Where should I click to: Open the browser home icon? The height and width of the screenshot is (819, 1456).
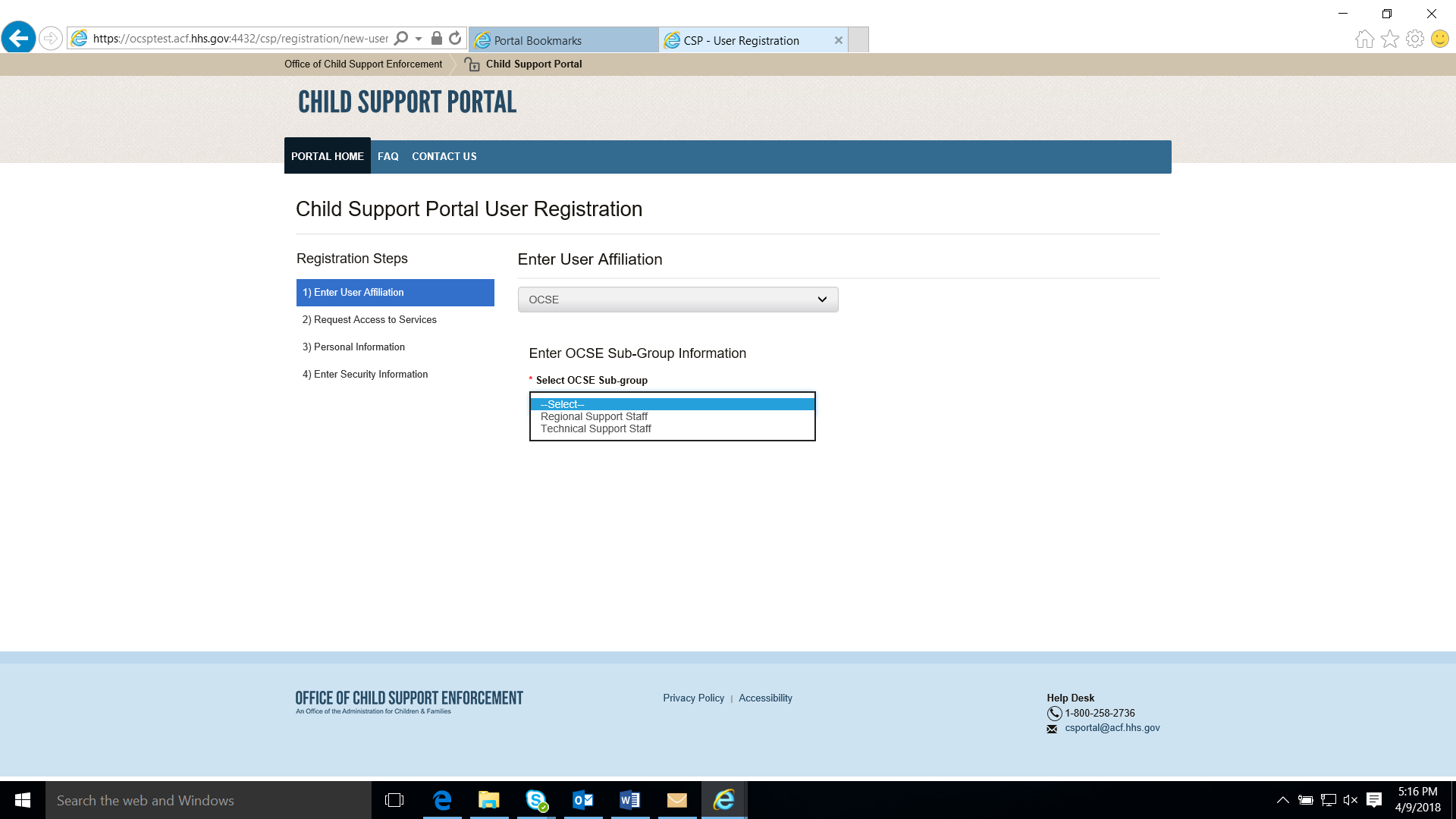click(x=1364, y=39)
